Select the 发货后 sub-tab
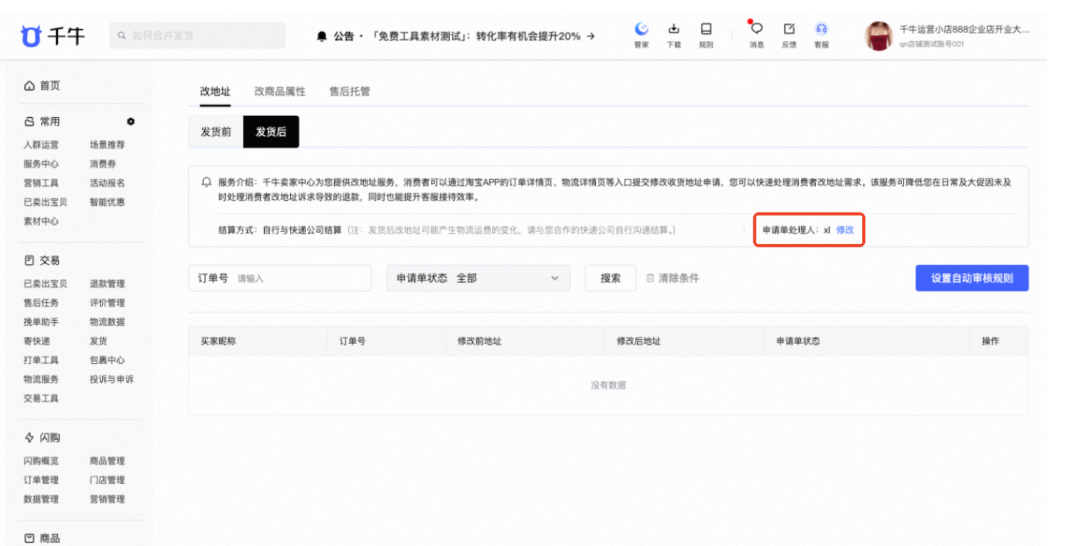 pyautogui.click(x=271, y=132)
